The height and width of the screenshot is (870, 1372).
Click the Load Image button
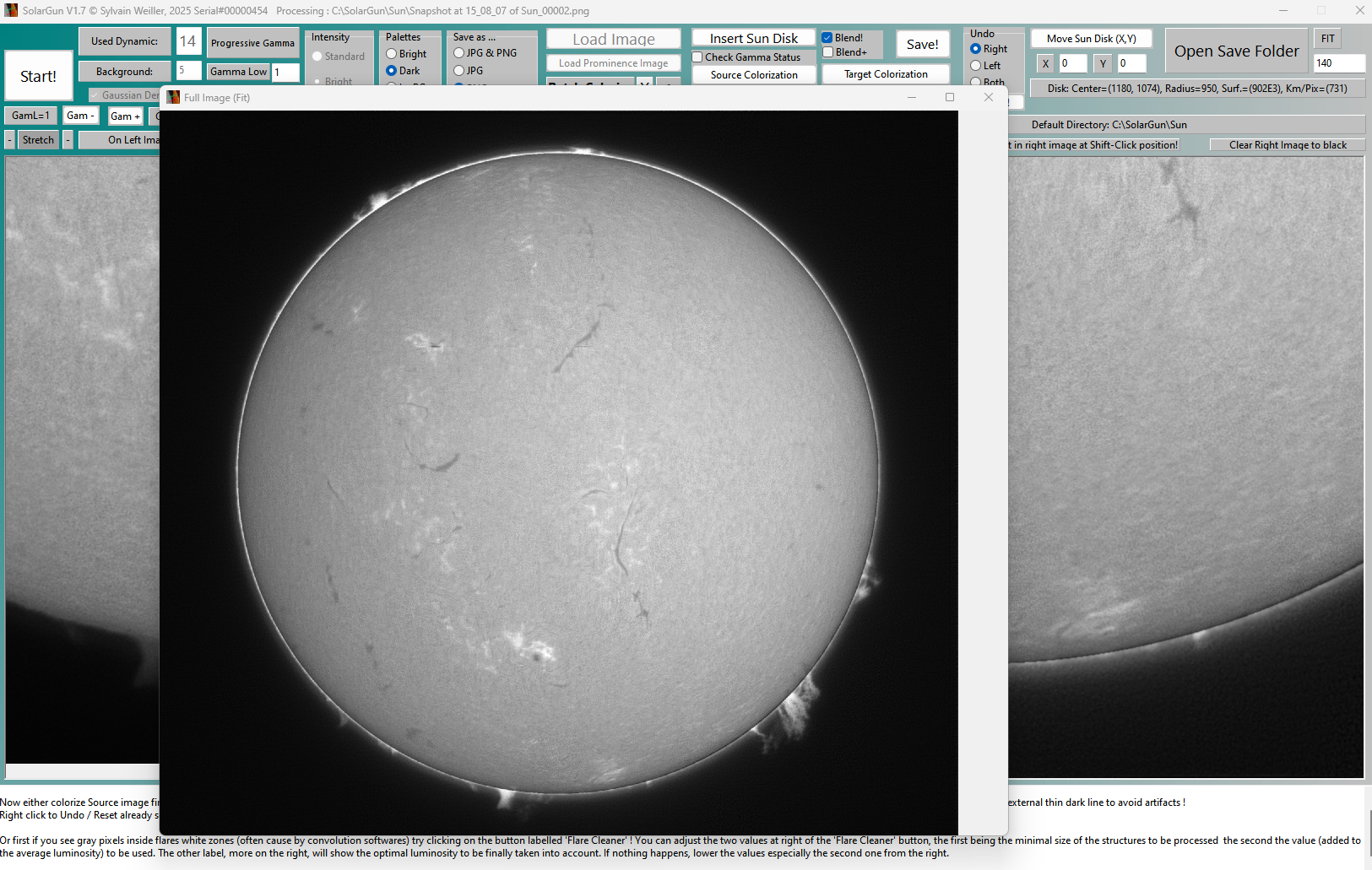tap(614, 39)
